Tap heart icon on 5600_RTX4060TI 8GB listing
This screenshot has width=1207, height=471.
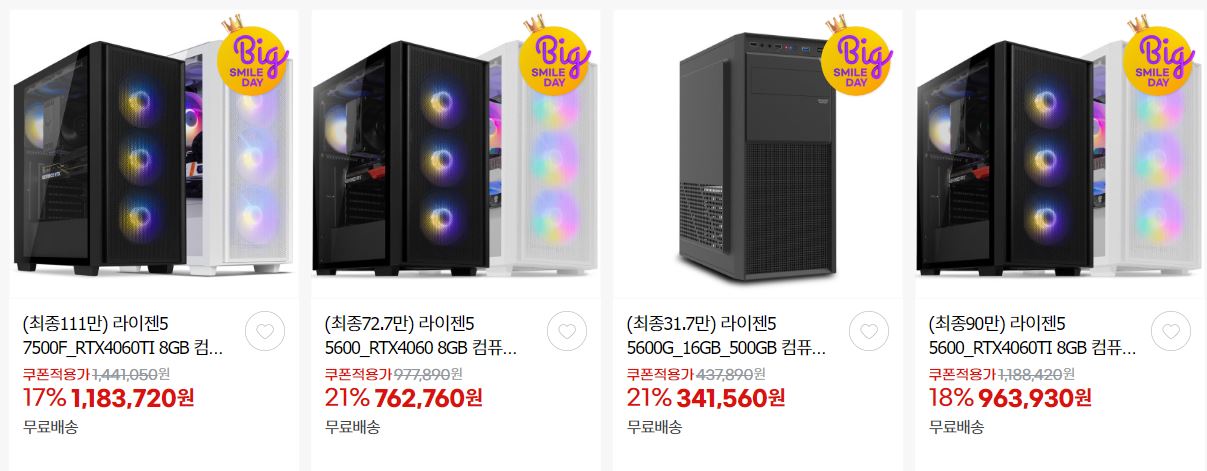(1171, 333)
